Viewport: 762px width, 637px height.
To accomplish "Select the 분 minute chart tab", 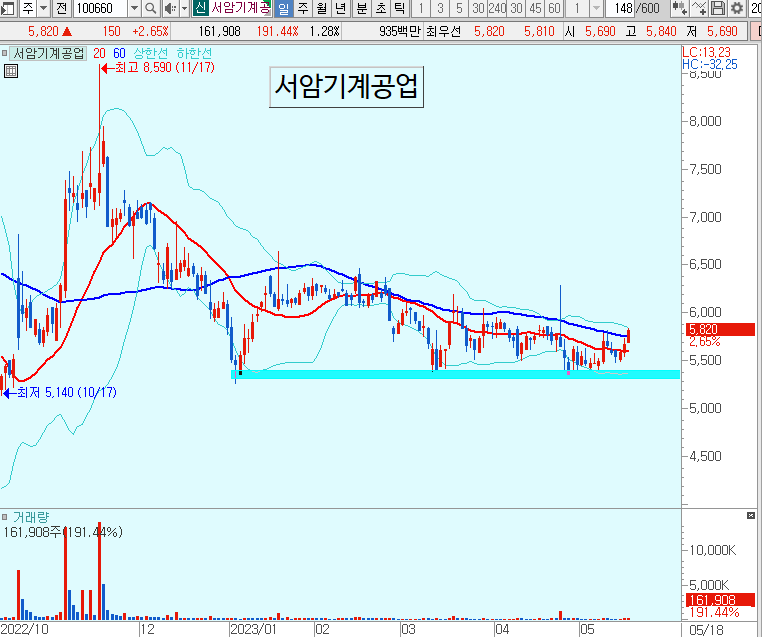I will pos(362,8).
